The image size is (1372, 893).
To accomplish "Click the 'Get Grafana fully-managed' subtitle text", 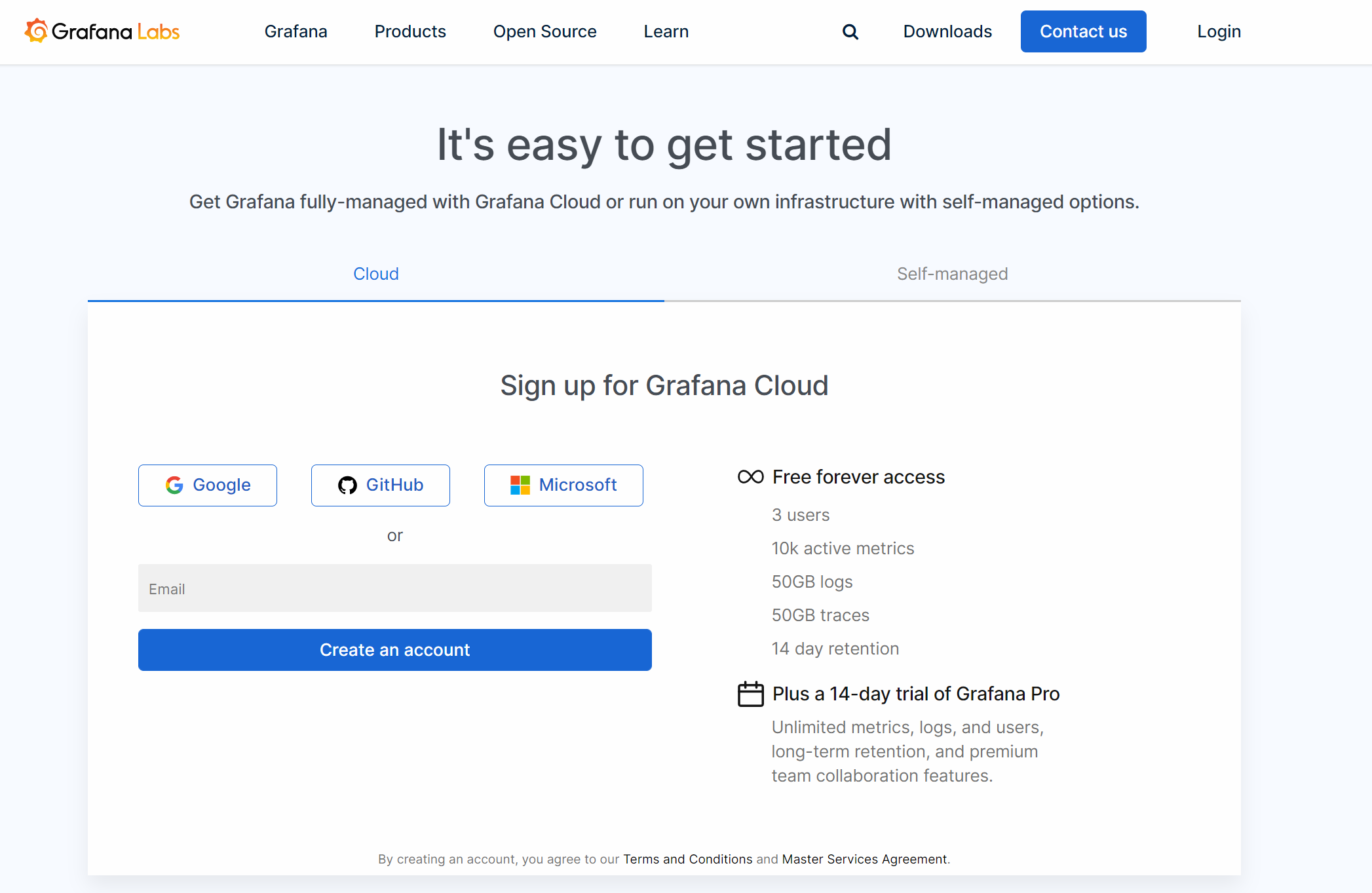I will pyautogui.click(x=664, y=202).
